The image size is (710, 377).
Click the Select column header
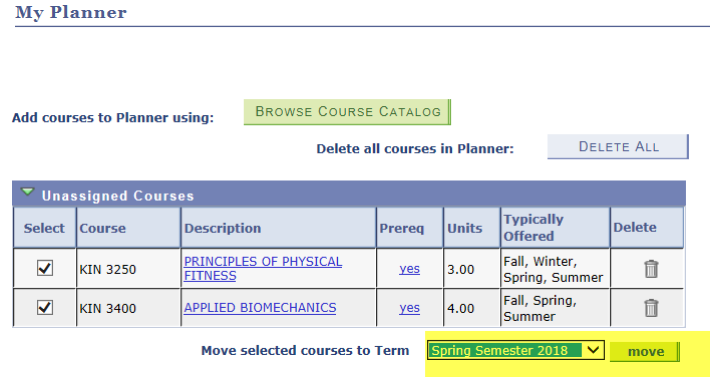[44, 228]
